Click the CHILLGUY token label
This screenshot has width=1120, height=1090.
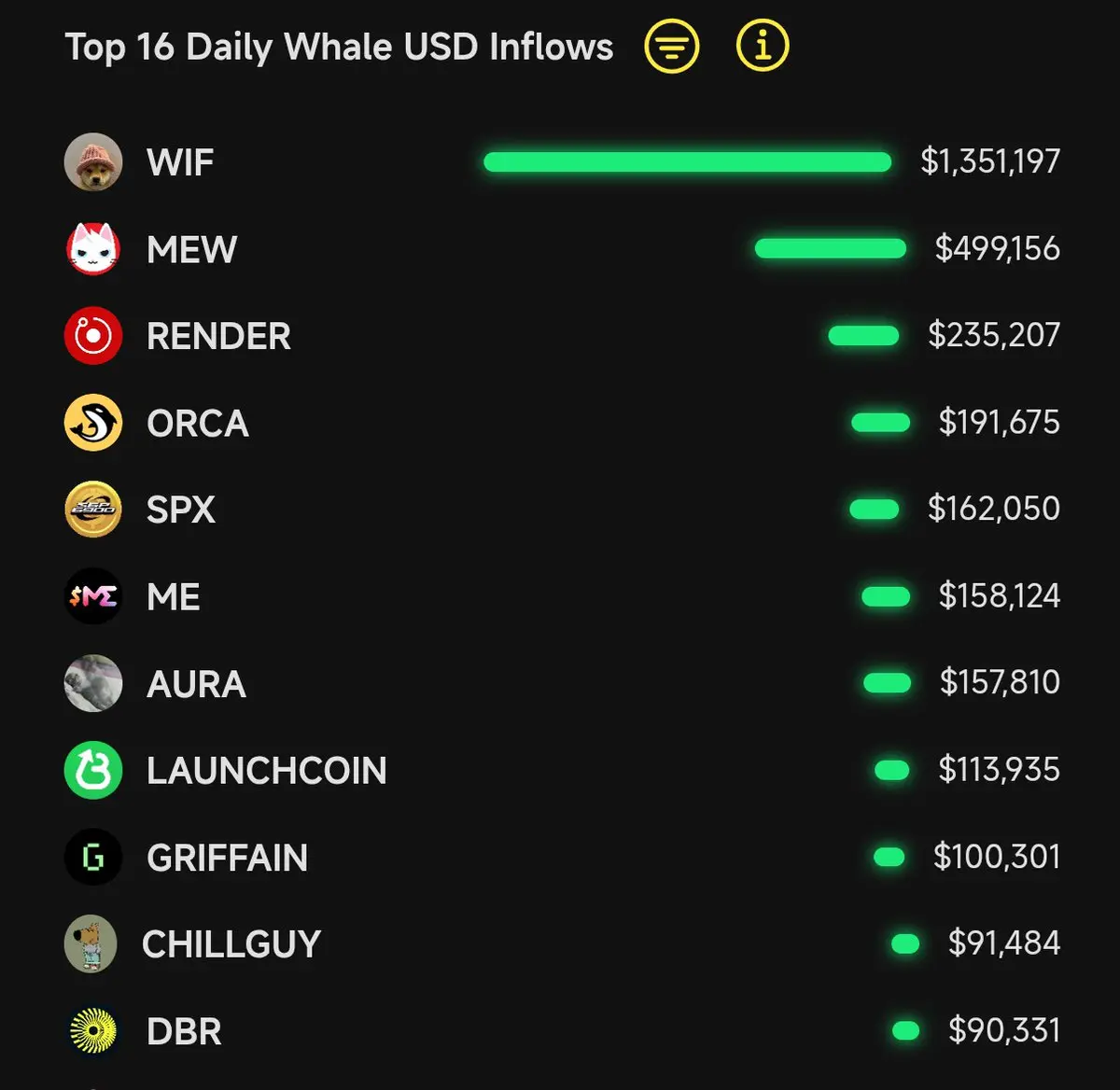click(231, 944)
